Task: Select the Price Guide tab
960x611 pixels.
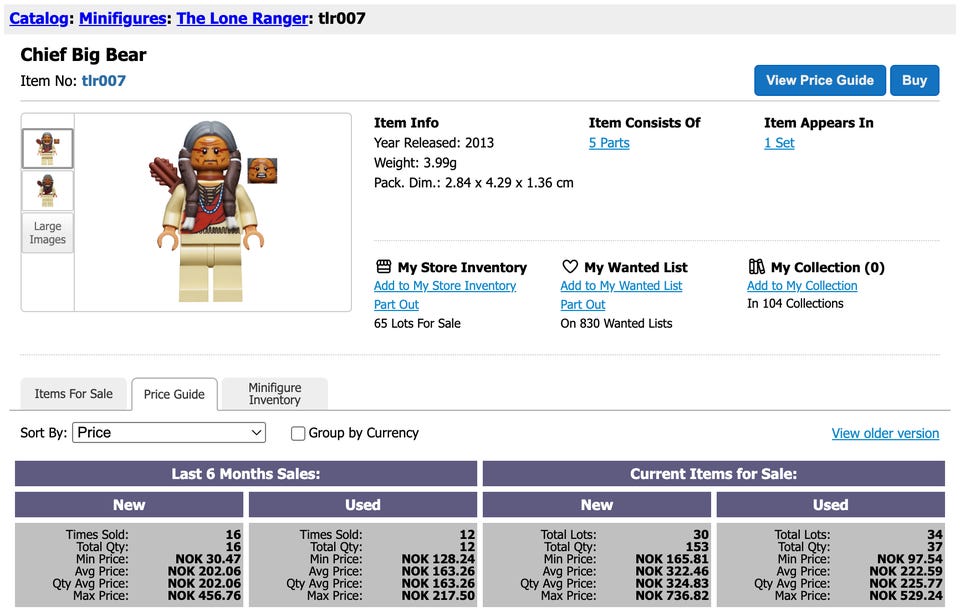Action: click(x=174, y=394)
